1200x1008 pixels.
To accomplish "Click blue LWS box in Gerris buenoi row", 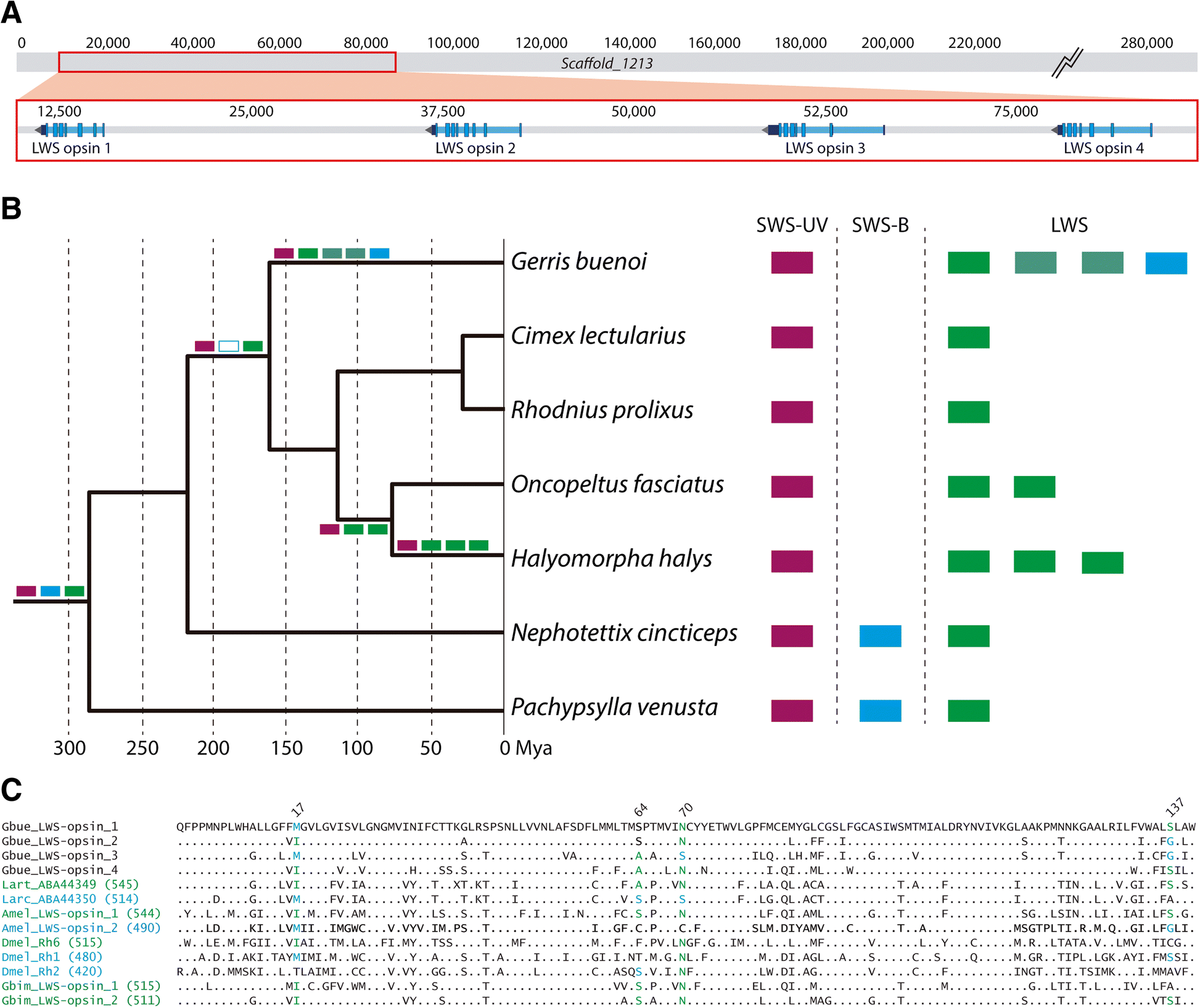I will [1166, 263].
